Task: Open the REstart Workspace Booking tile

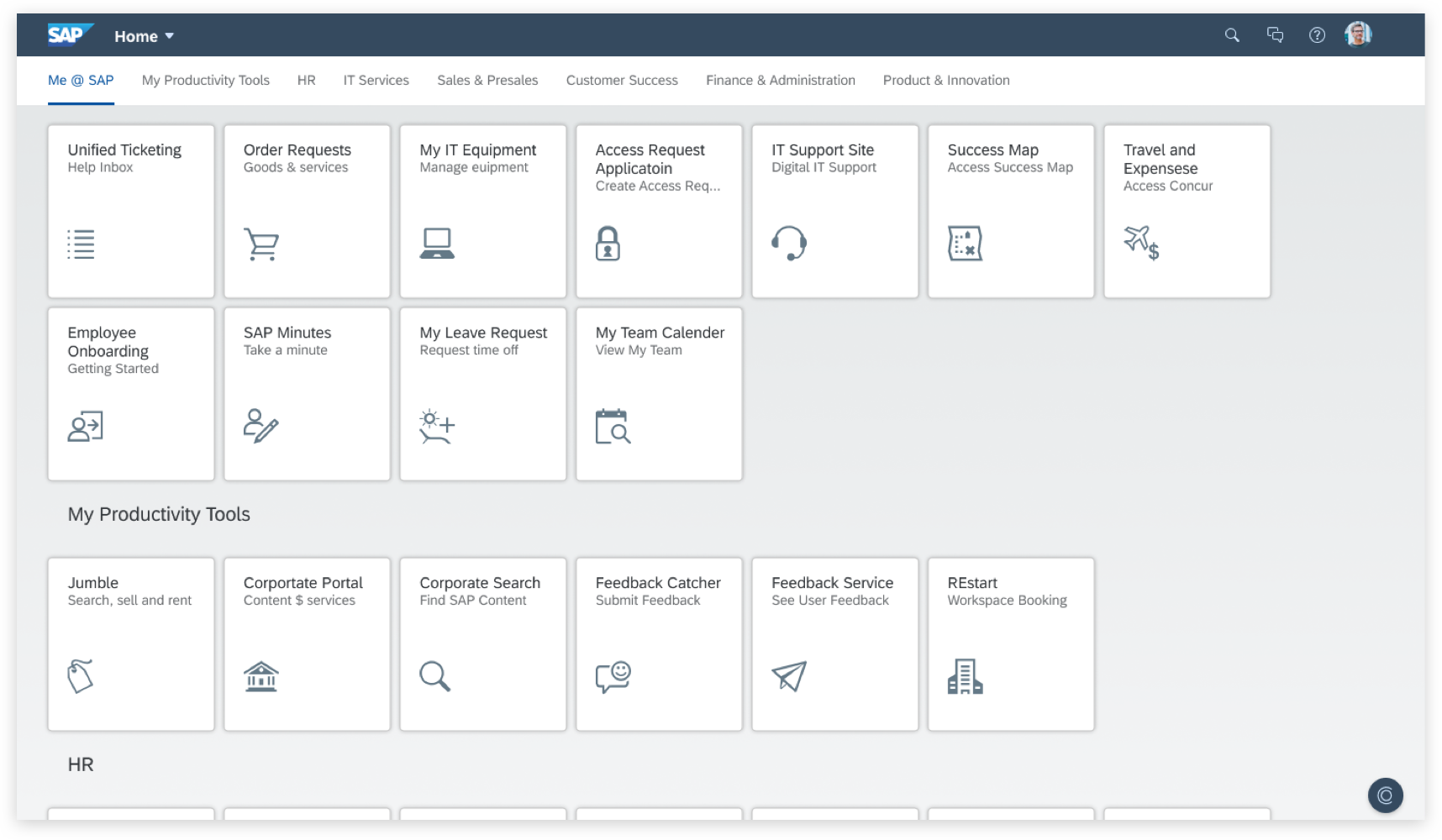Action: 1010,644
